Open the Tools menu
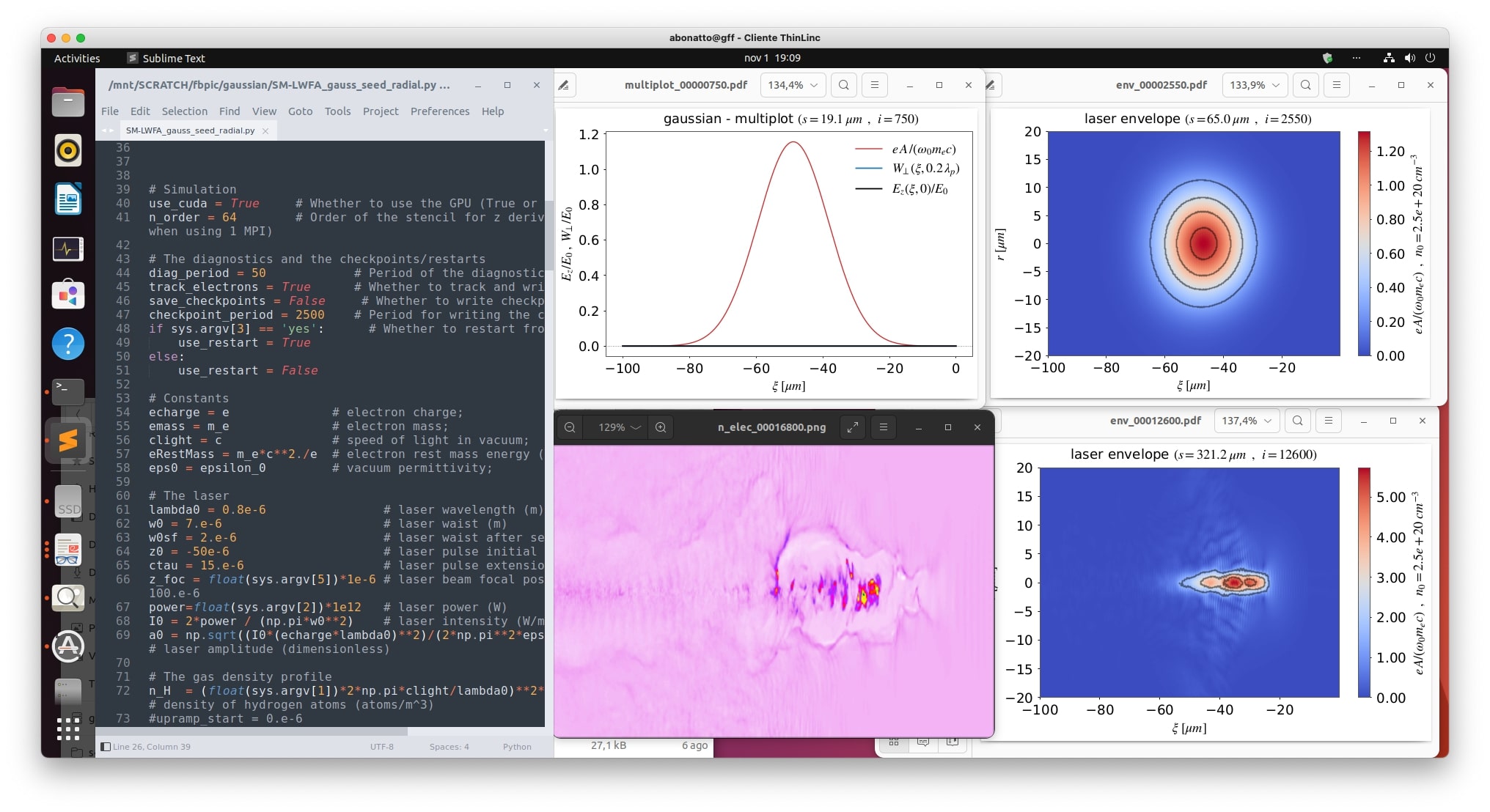1490x812 pixels. coord(338,111)
